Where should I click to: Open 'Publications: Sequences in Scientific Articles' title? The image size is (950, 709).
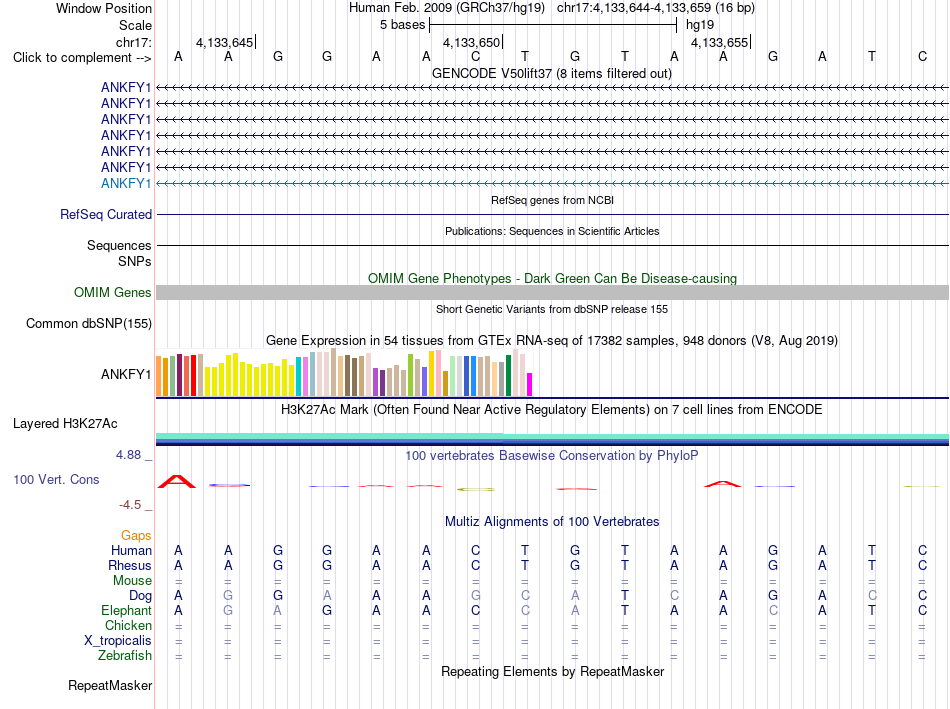(x=552, y=231)
